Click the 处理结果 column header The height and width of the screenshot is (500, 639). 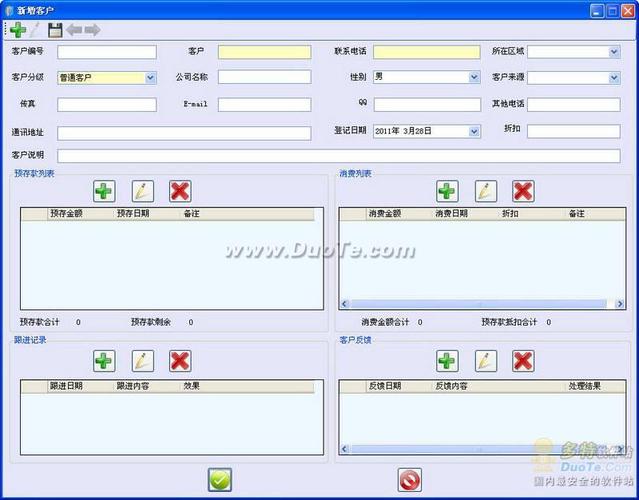pyautogui.click(x=595, y=386)
